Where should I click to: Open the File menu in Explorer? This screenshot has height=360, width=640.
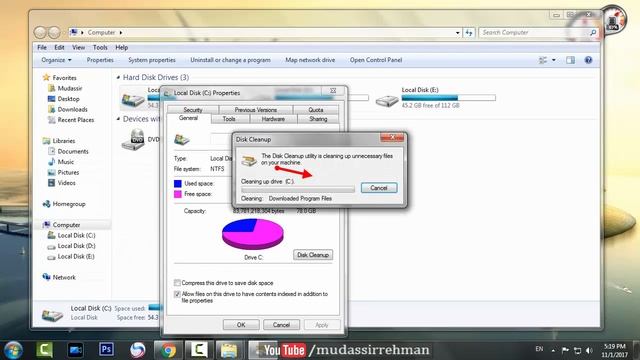pos(42,47)
